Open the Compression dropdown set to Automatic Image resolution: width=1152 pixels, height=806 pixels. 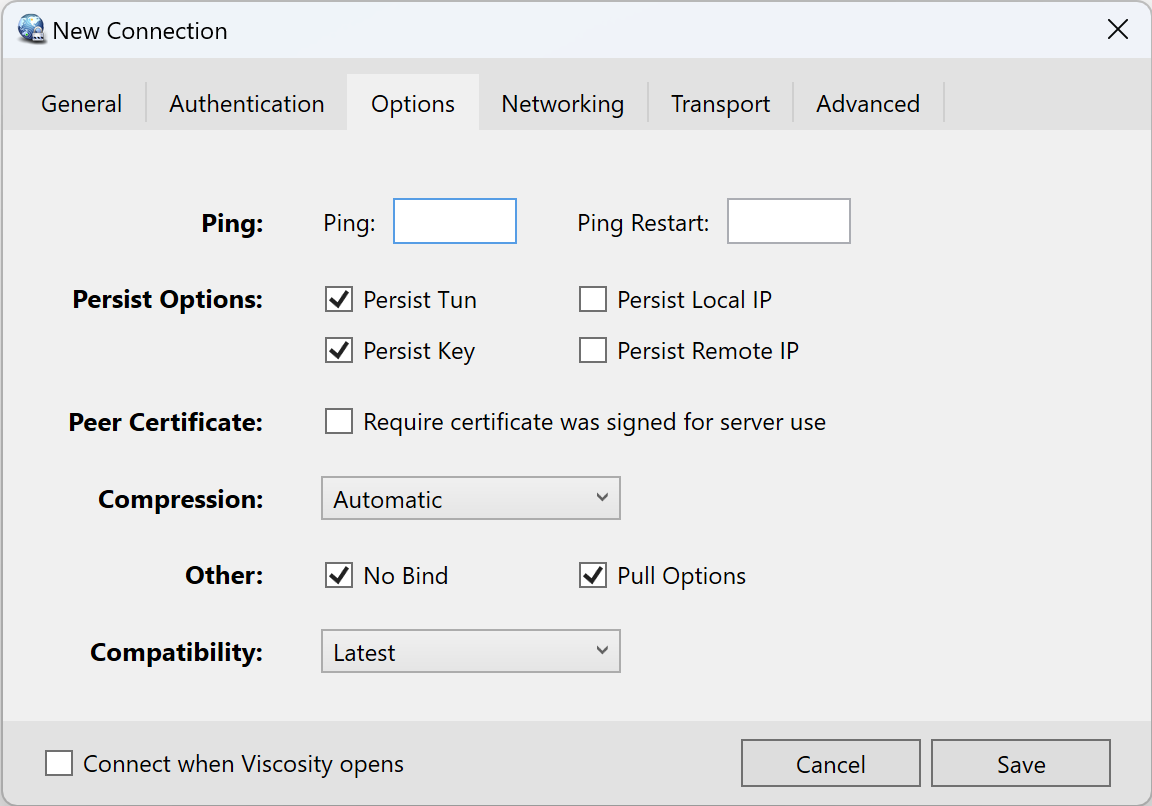[471, 499]
